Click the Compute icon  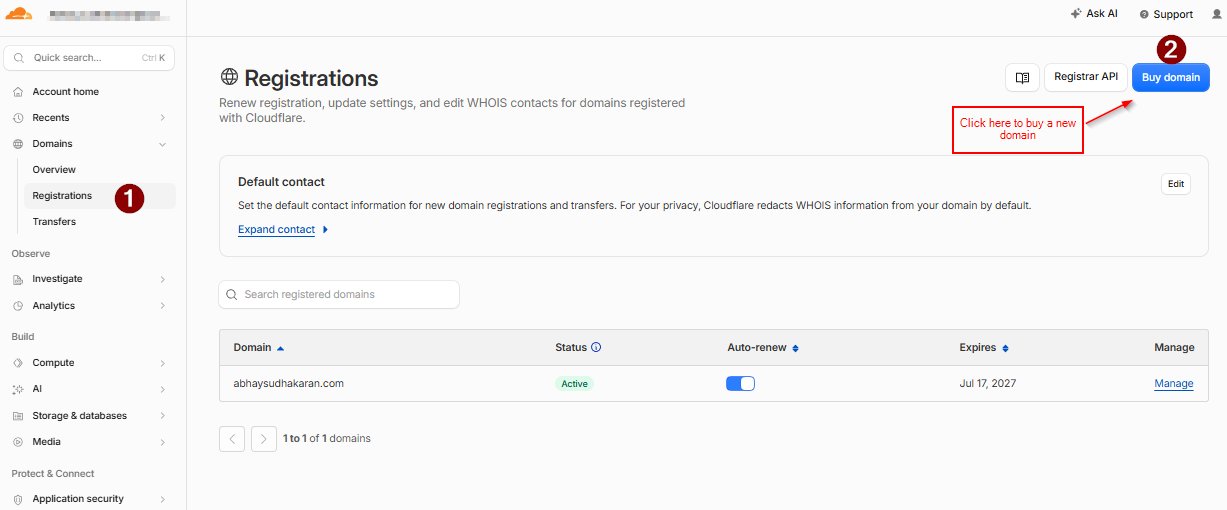(x=18, y=363)
